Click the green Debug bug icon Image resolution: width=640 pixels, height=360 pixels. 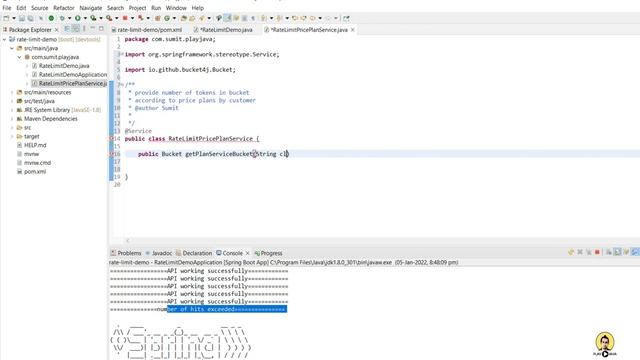click(x=62, y=18)
